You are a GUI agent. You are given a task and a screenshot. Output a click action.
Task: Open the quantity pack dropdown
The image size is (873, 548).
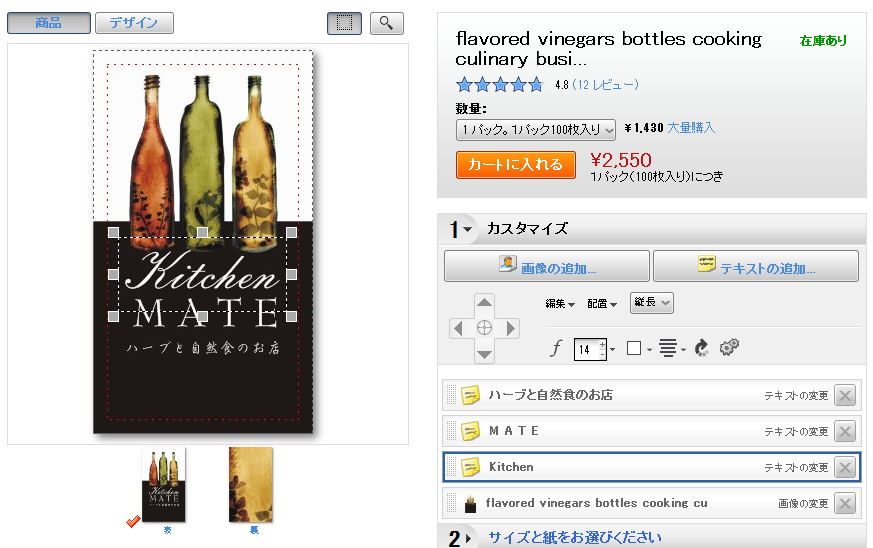point(536,130)
